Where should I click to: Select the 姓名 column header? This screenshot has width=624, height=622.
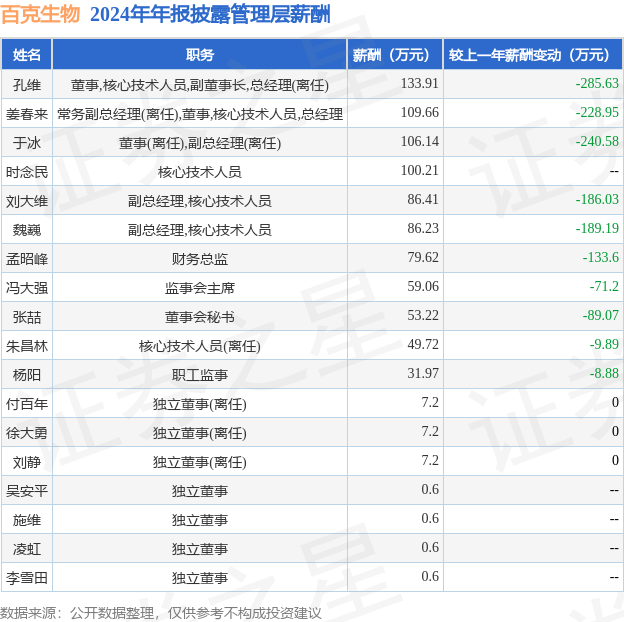click(x=27, y=55)
